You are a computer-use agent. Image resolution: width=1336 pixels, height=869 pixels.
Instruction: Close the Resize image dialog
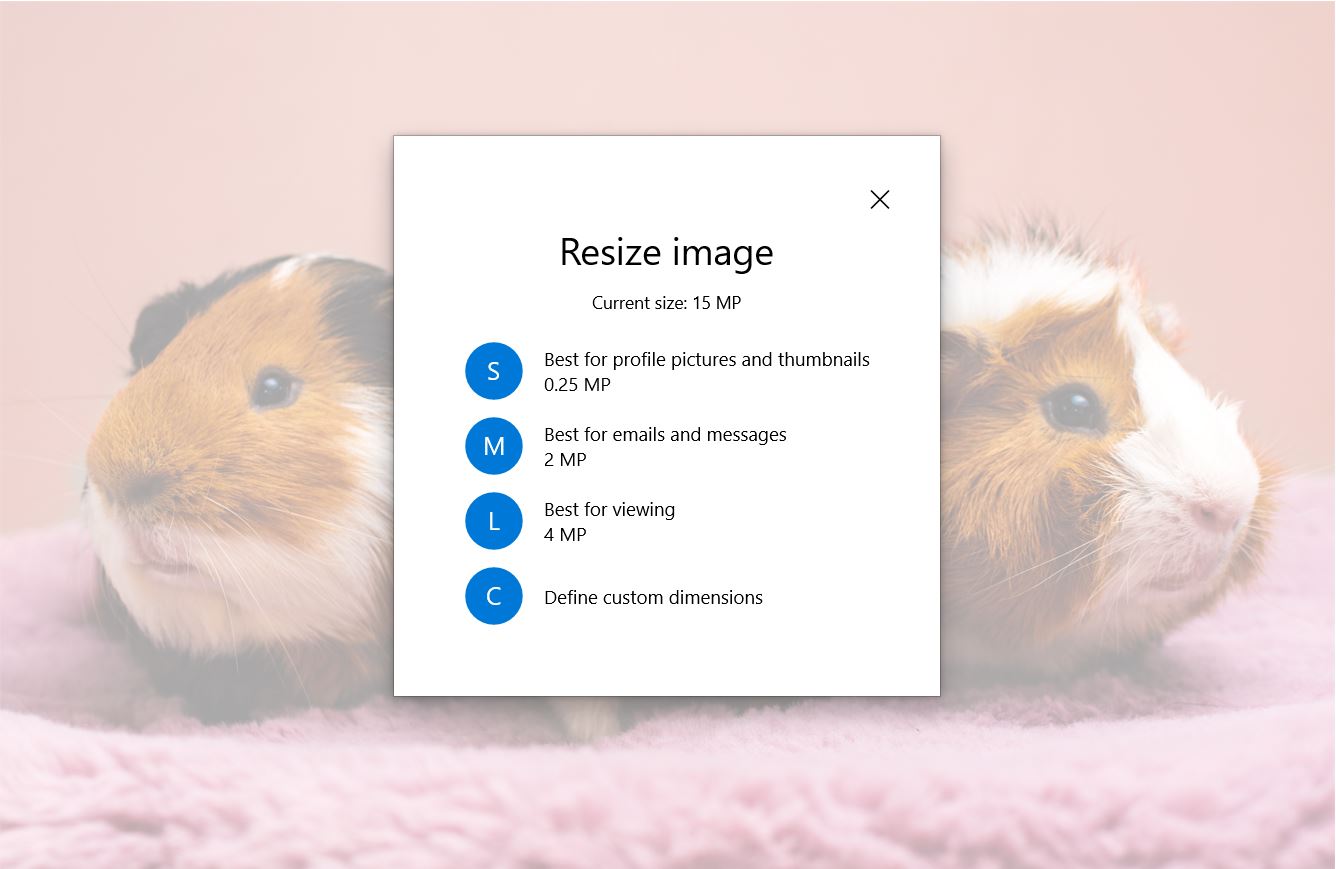(879, 199)
